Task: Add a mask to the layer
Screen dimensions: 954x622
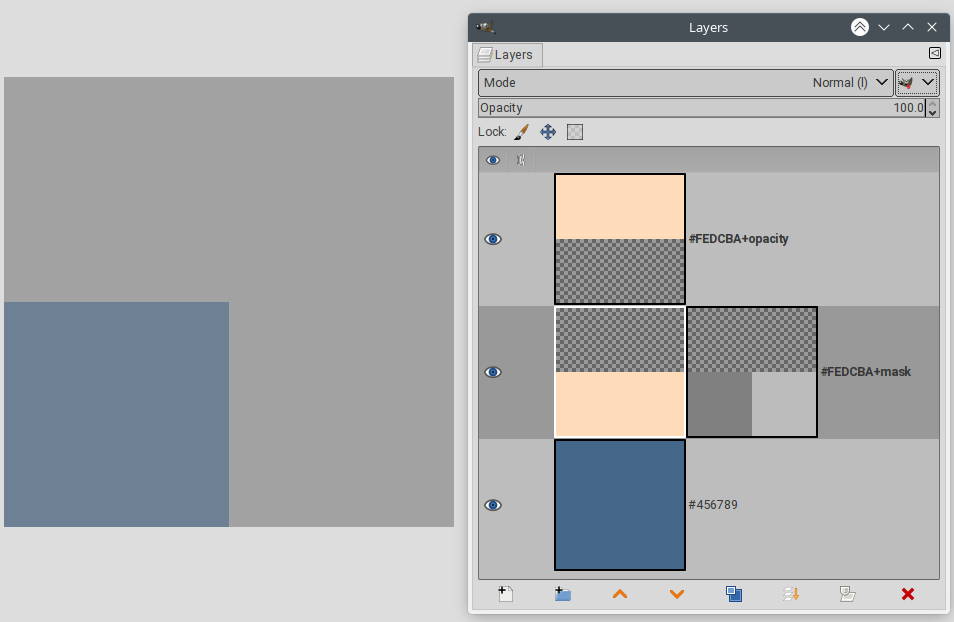Action: [x=848, y=594]
